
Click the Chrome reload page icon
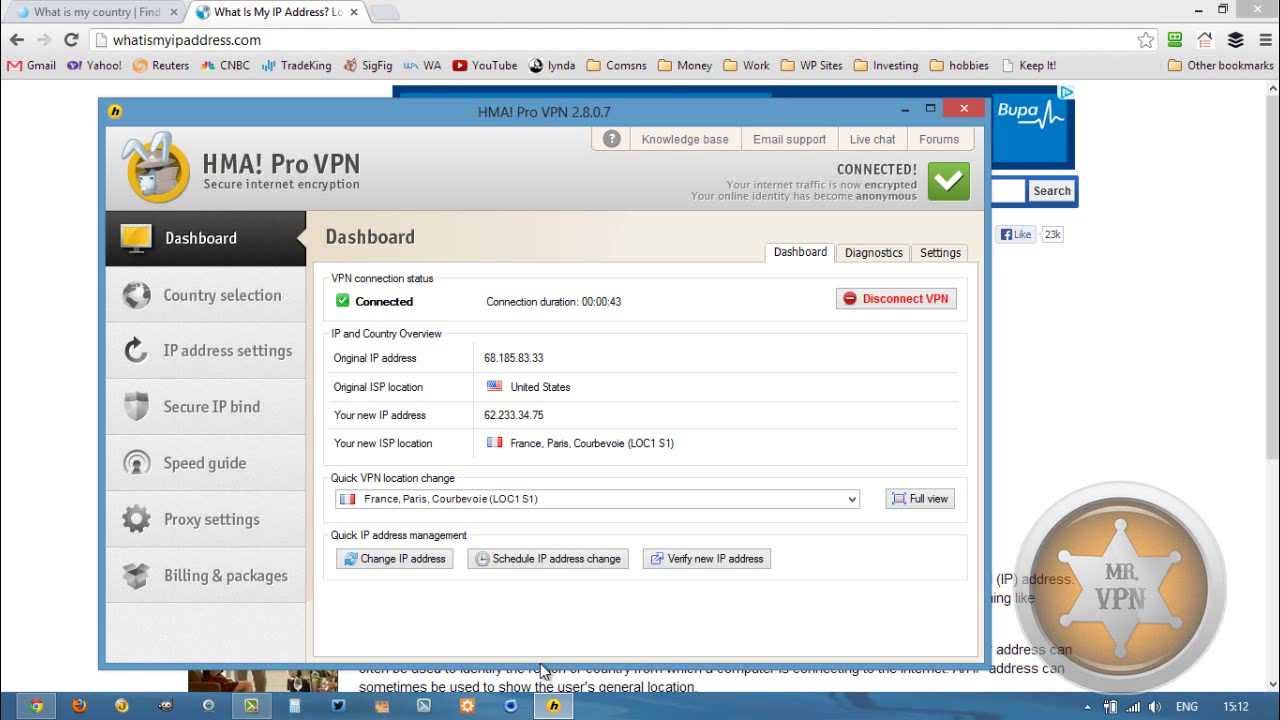pos(71,40)
